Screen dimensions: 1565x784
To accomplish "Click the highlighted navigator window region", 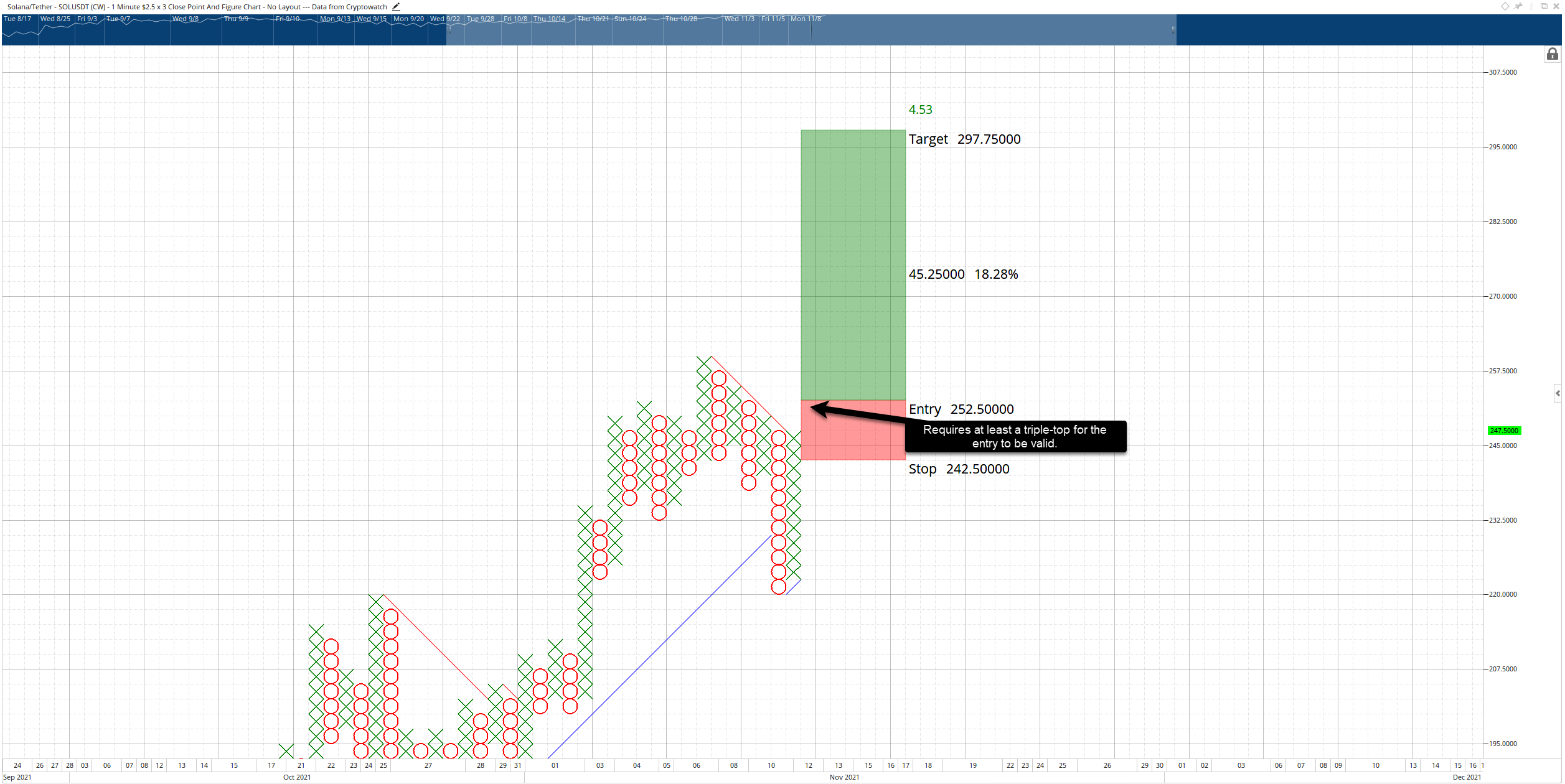I will [811, 29].
